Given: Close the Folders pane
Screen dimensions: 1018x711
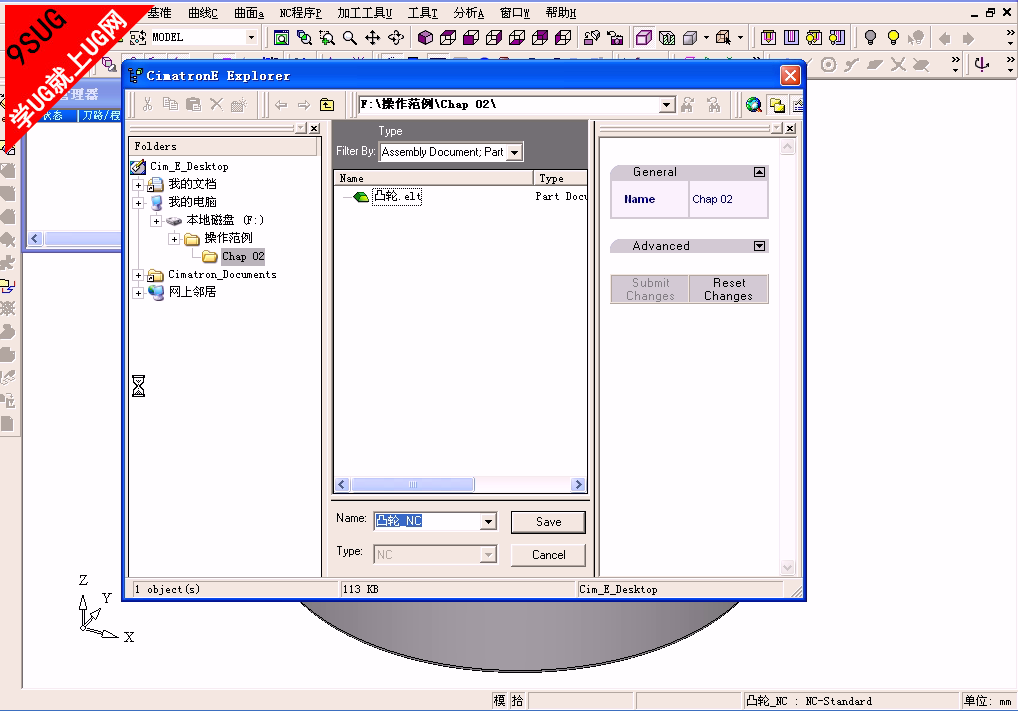Looking at the screenshot, I should click(314, 129).
